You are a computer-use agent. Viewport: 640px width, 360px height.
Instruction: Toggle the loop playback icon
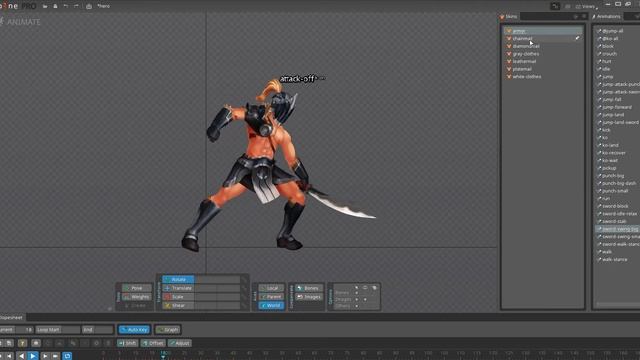pyautogui.click(x=67, y=356)
